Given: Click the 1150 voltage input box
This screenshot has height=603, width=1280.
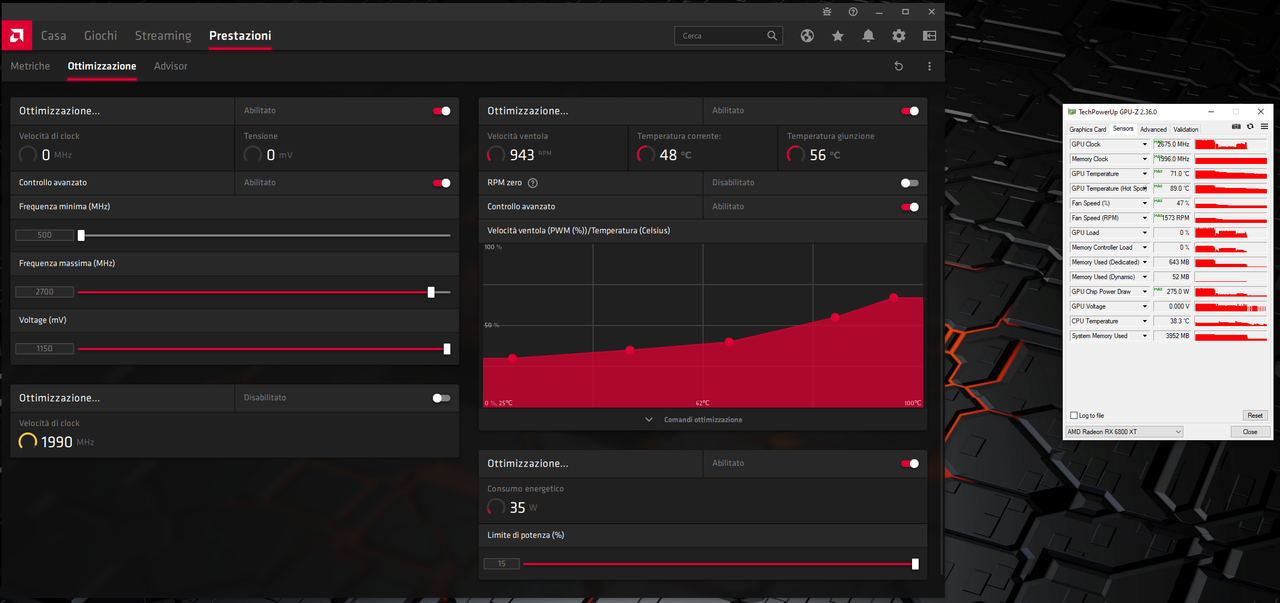Looking at the screenshot, I should click(x=45, y=349).
